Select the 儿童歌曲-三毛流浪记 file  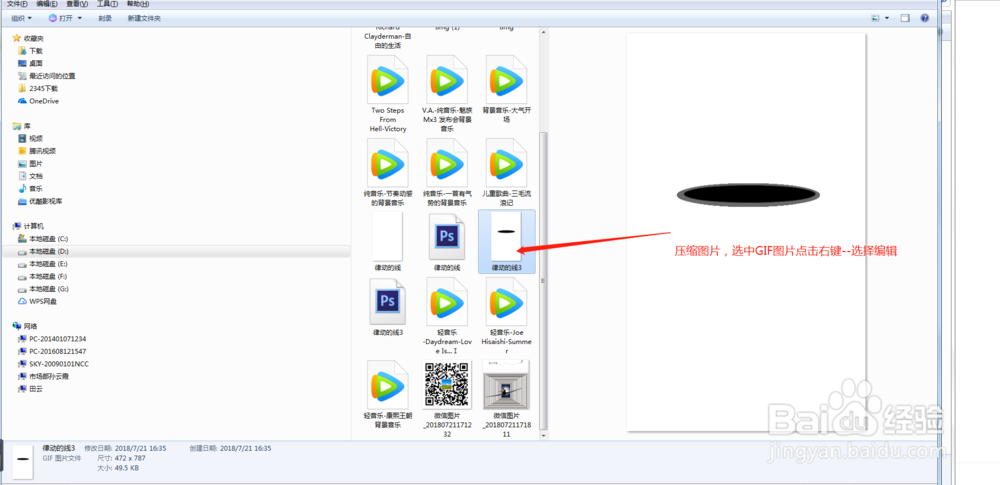506,172
